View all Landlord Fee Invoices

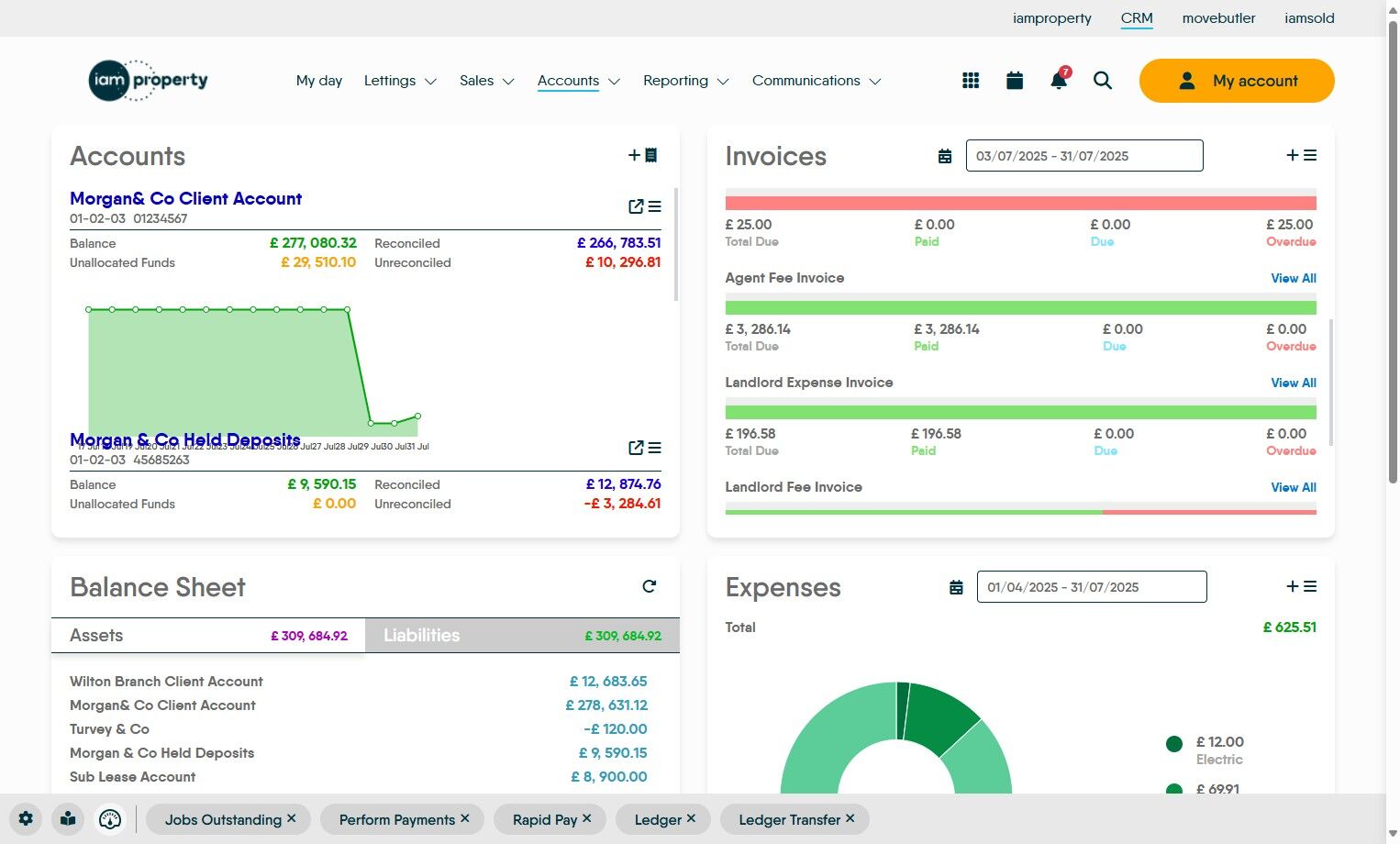click(1294, 487)
